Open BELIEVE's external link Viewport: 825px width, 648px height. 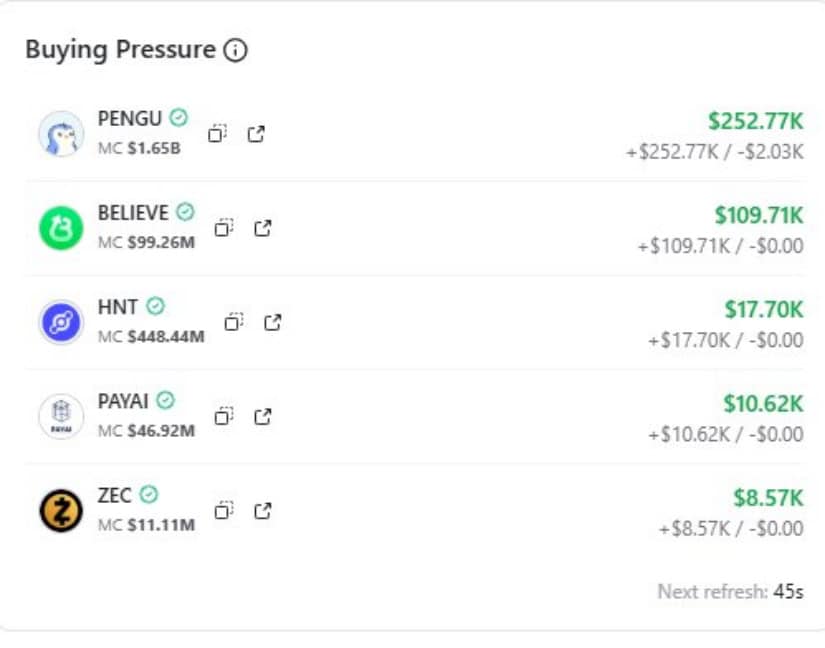(263, 228)
